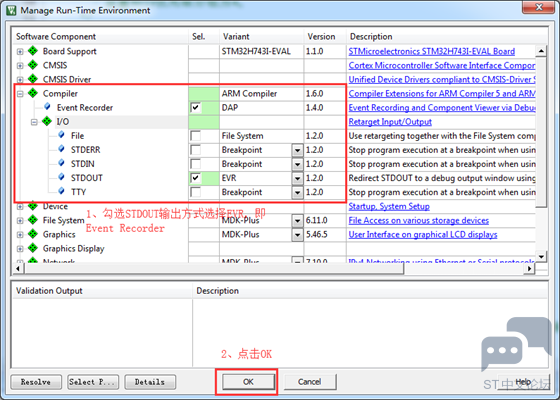Enable the STDERR checkbox
This screenshot has width=560, height=400.
point(196,150)
